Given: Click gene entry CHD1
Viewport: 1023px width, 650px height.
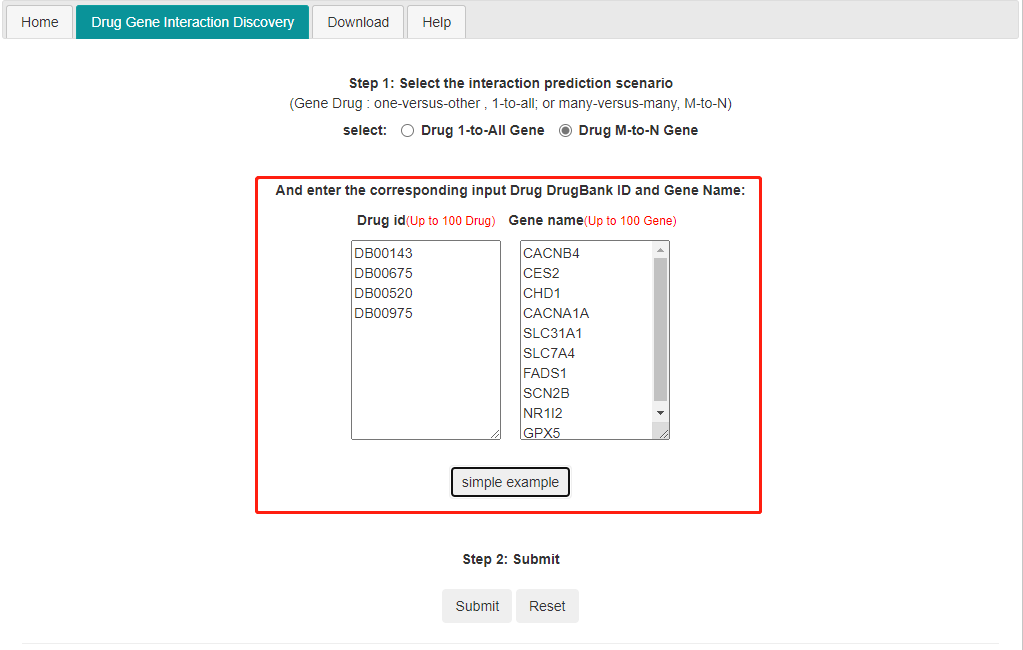Looking at the screenshot, I should (x=542, y=294).
